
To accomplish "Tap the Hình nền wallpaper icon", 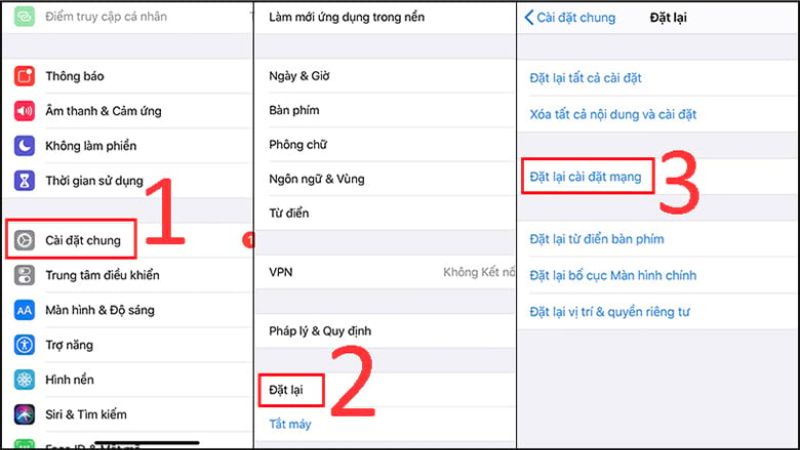I will click(x=24, y=379).
